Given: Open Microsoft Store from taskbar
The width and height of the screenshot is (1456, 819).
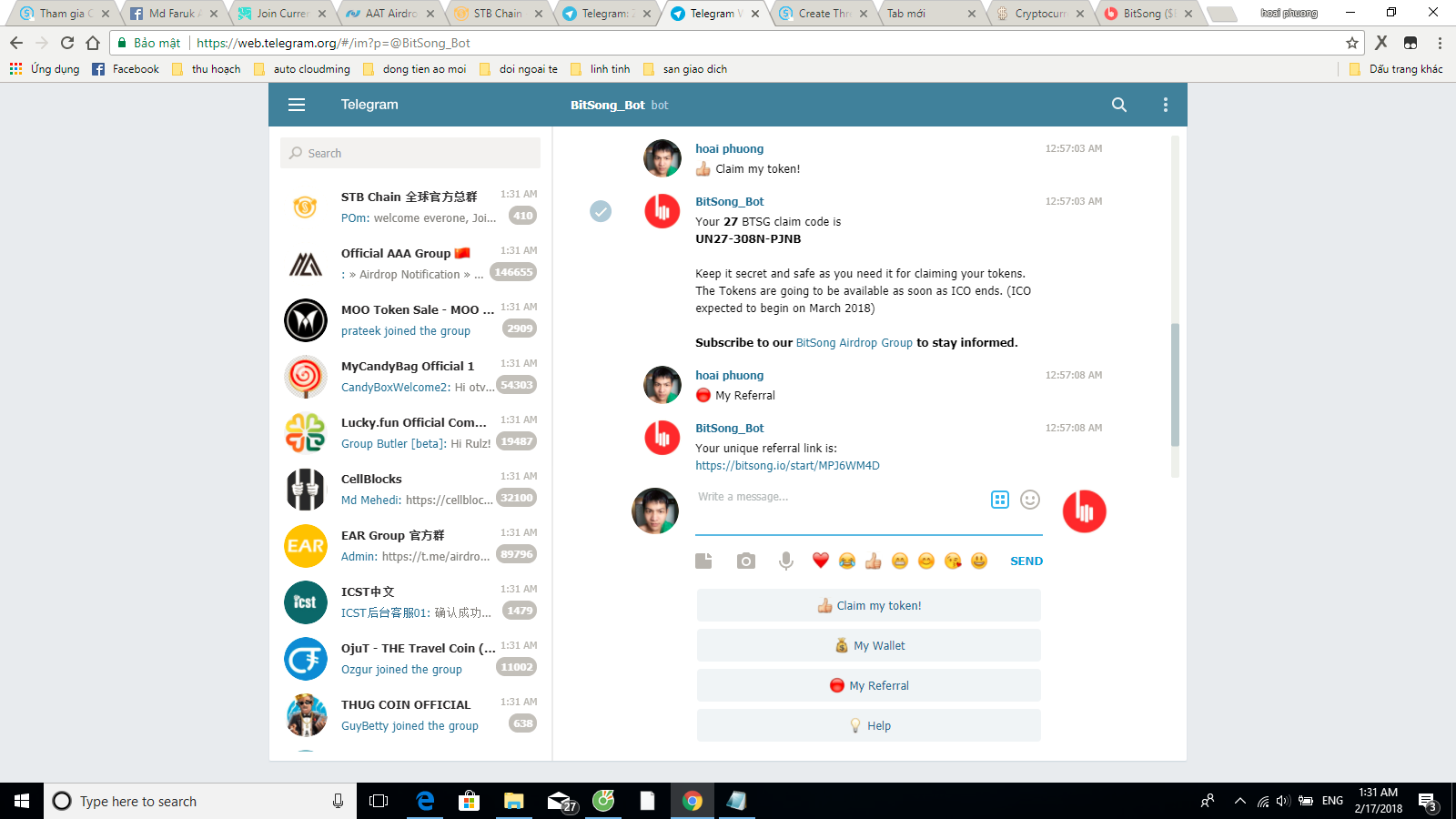Looking at the screenshot, I should (x=470, y=801).
